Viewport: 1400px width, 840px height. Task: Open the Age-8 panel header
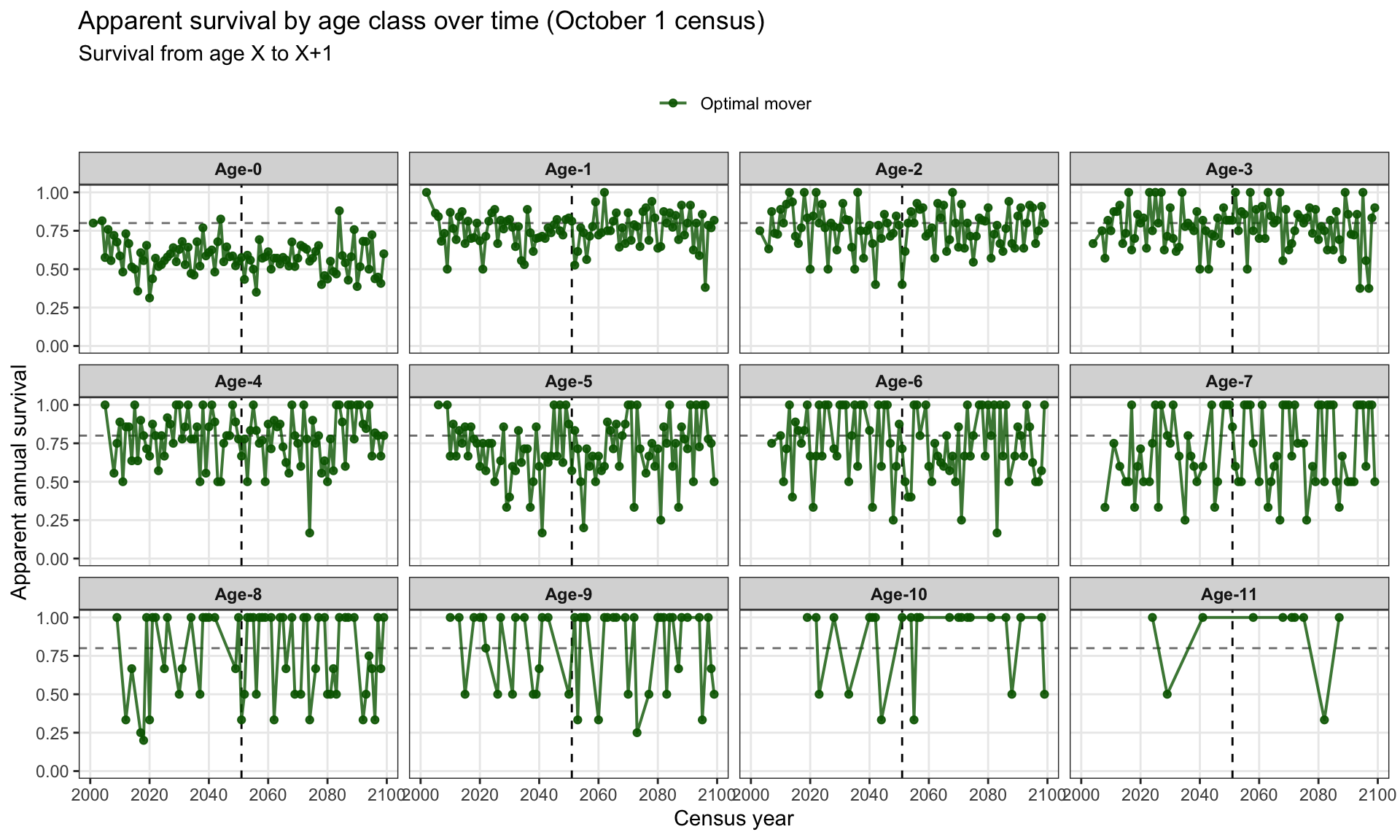[238, 594]
